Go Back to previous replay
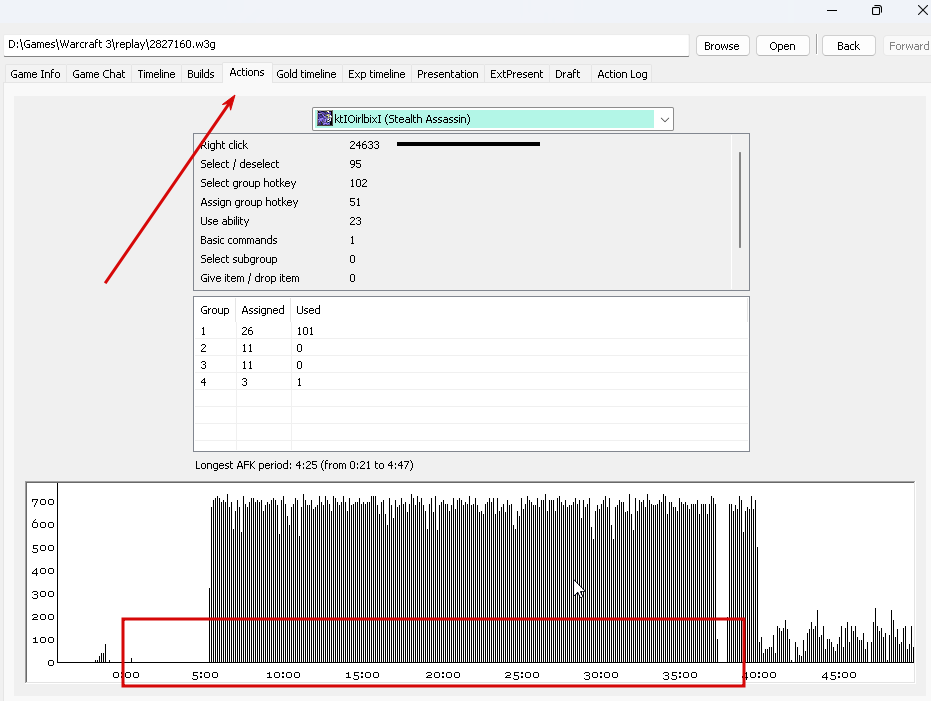Screen dimensions: 931x701 [x=848, y=46]
